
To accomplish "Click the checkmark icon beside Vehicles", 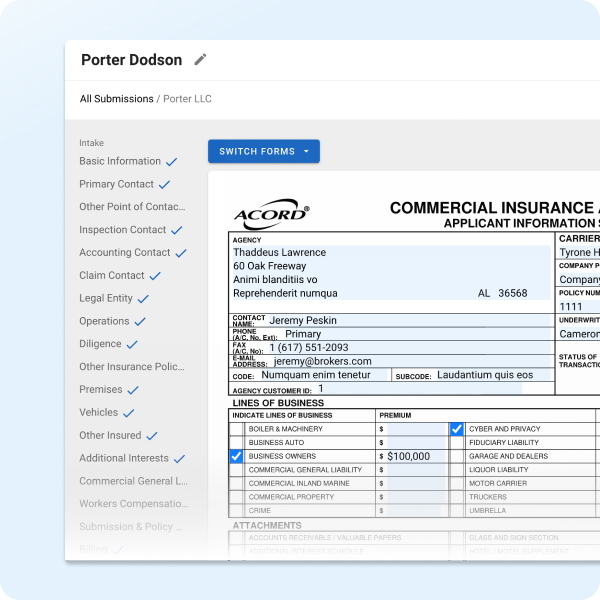I will pos(129,413).
